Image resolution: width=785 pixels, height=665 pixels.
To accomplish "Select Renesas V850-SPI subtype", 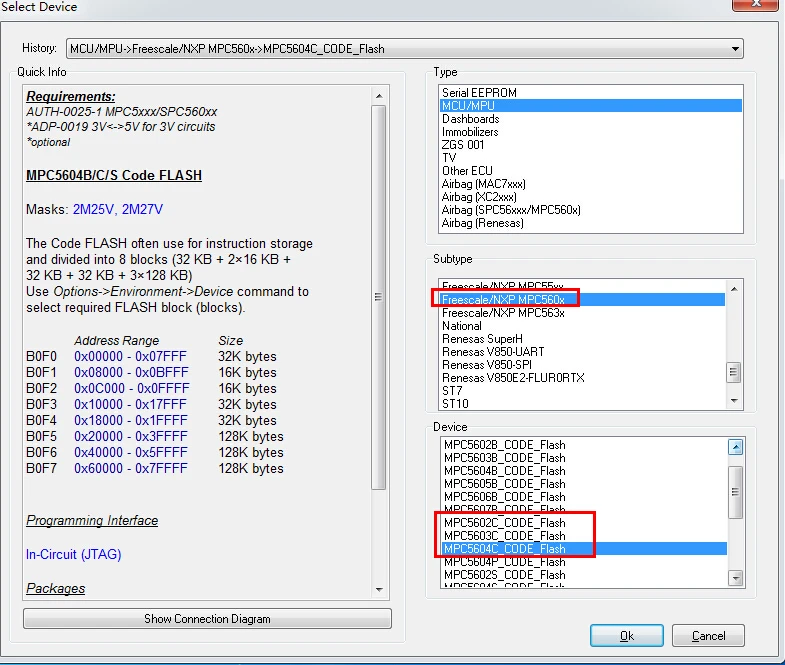I will 582,365.
